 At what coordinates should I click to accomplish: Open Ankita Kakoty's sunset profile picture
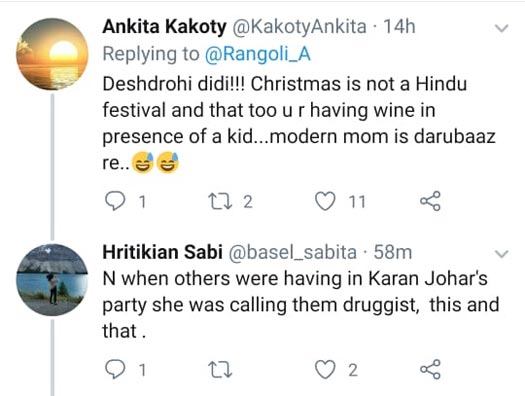pos(52,54)
